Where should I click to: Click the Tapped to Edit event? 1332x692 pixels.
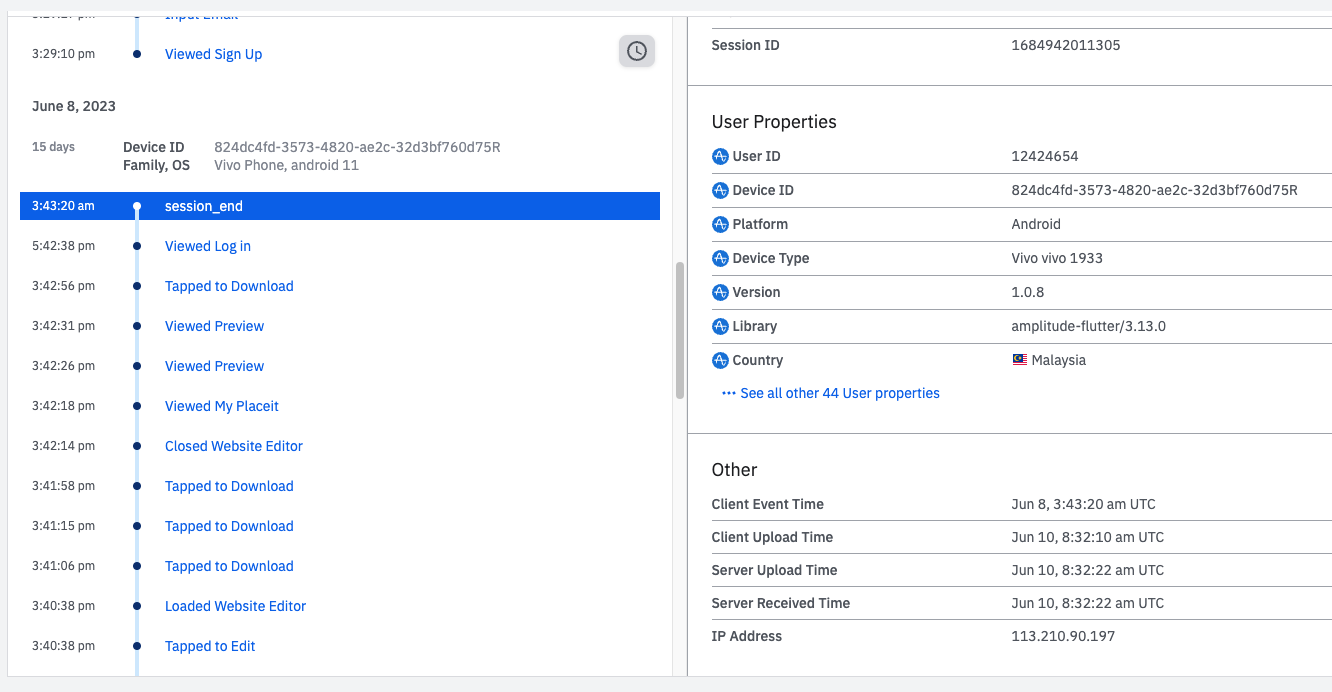(x=210, y=646)
